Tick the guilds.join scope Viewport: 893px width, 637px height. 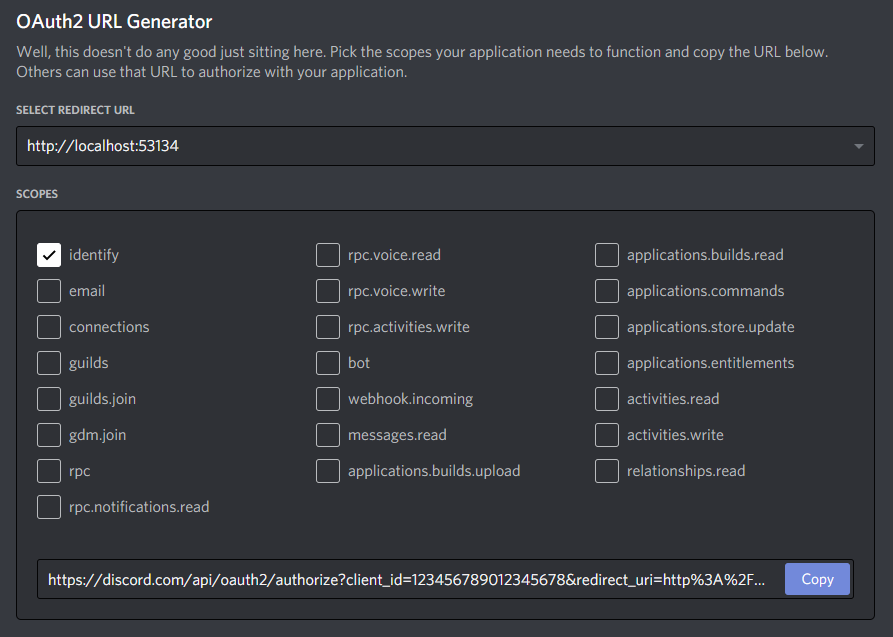tap(49, 399)
